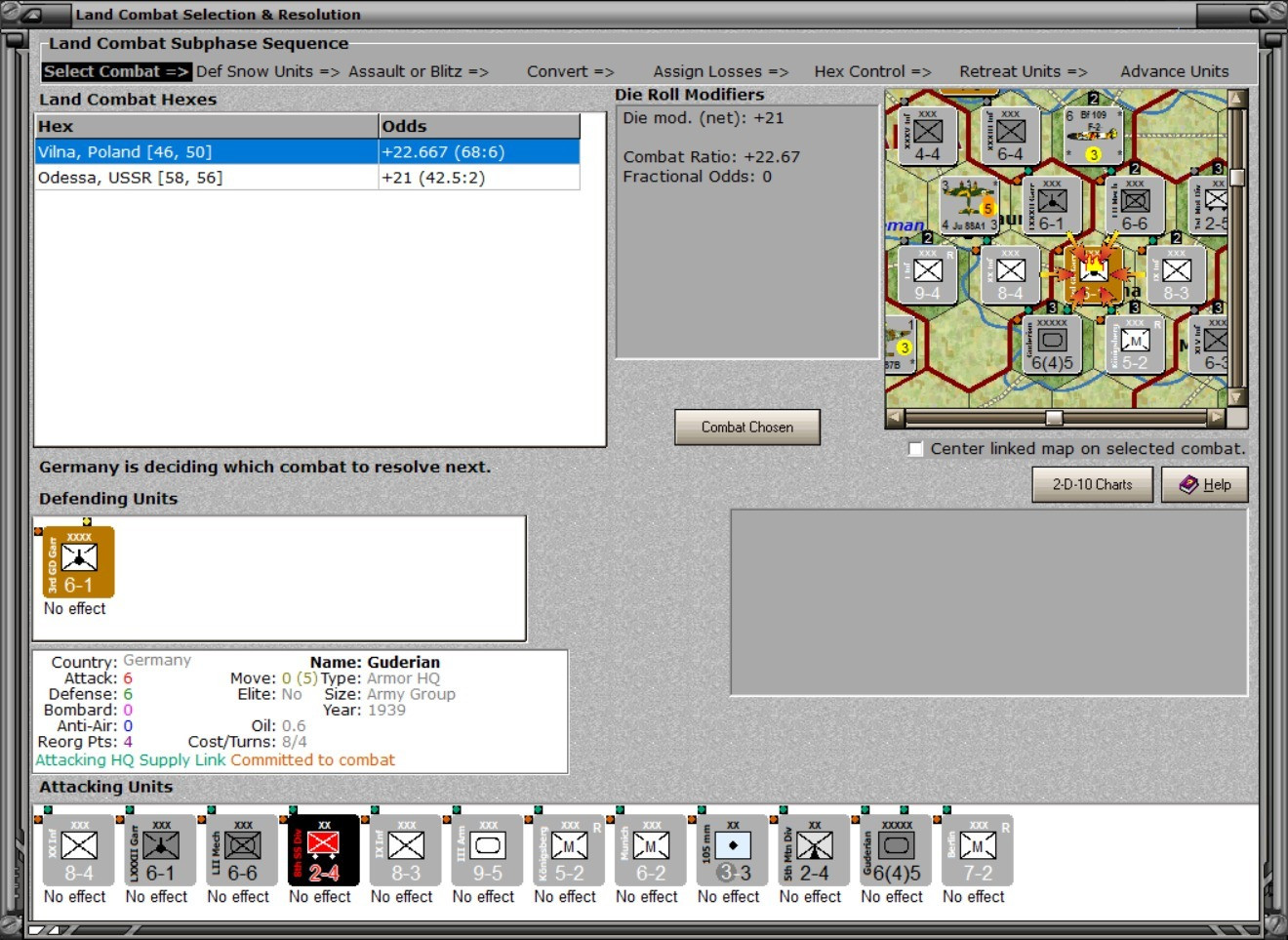Open Help
The height and width of the screenshot is (940, 1288).
point(1205,484)
